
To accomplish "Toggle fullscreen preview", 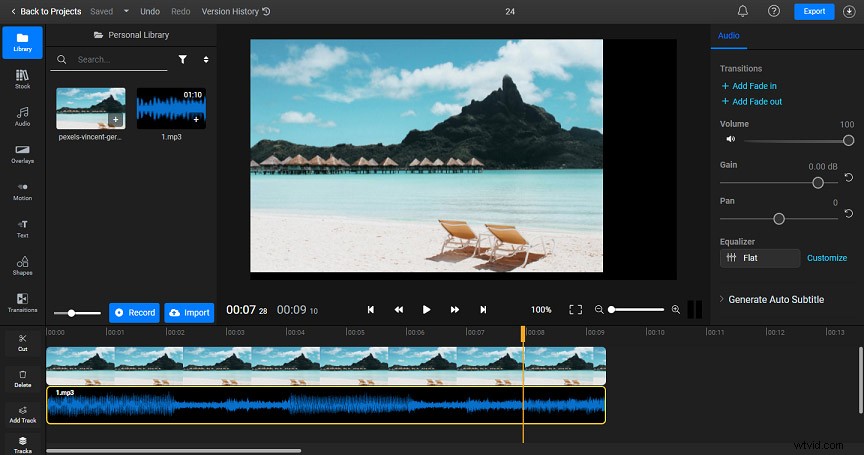I will click(575, 310).
